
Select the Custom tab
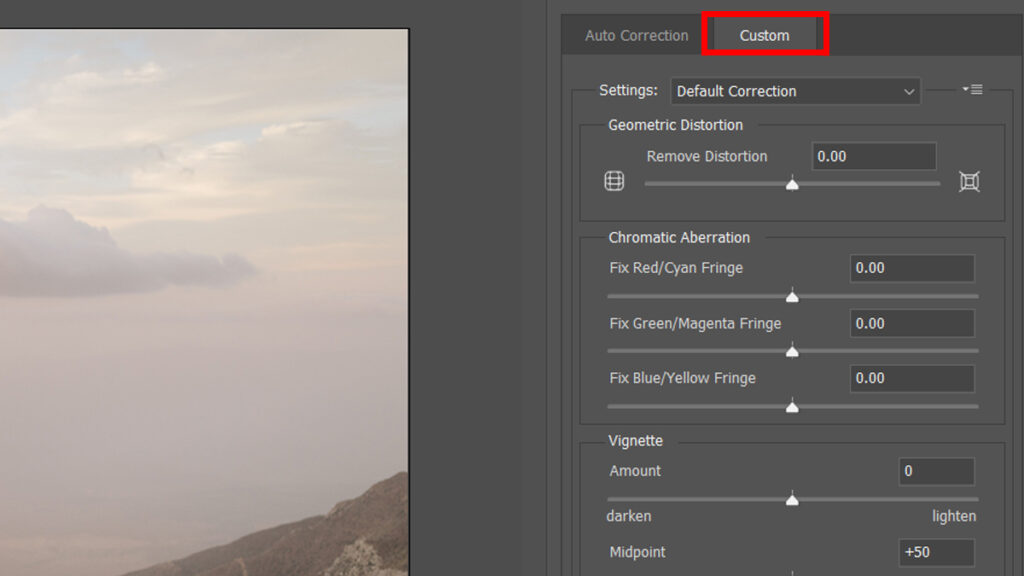[764, 36]
